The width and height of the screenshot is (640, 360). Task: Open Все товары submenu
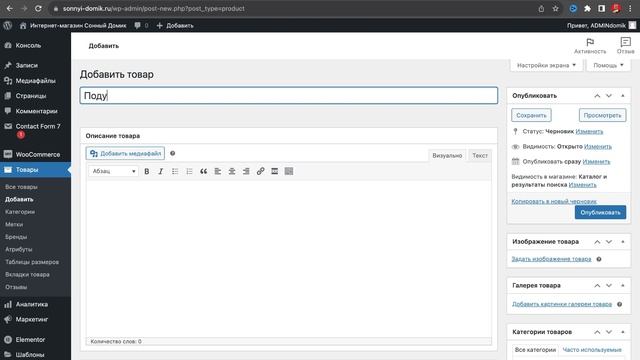(21, 187)
